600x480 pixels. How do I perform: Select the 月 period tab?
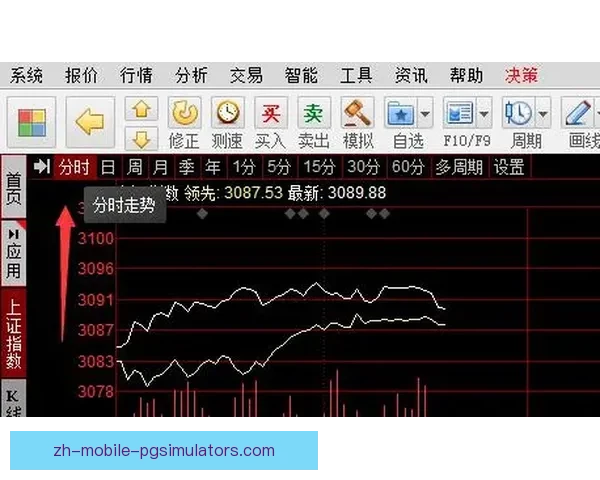160,167
